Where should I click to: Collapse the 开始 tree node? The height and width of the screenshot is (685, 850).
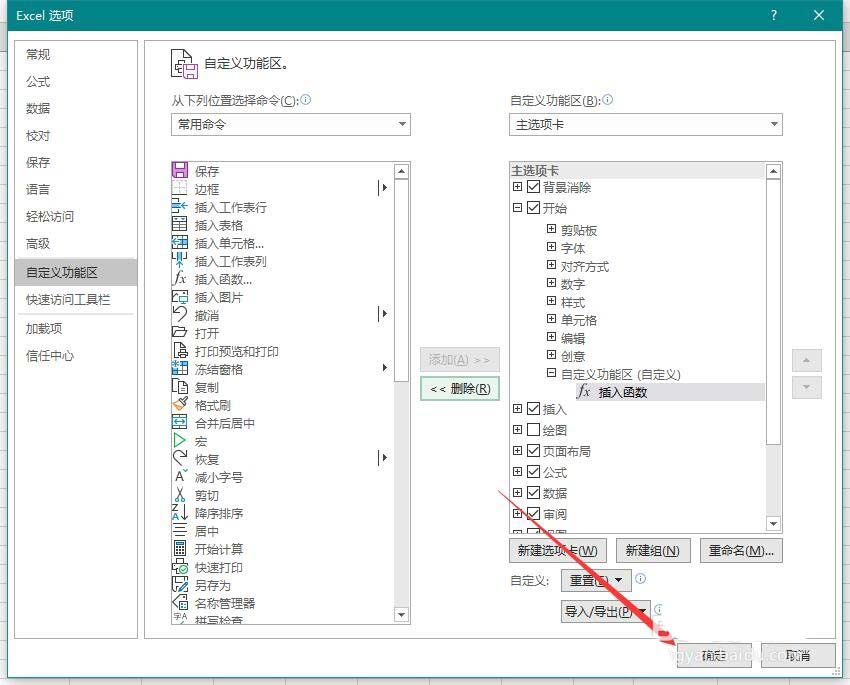(x=517, y=207)
